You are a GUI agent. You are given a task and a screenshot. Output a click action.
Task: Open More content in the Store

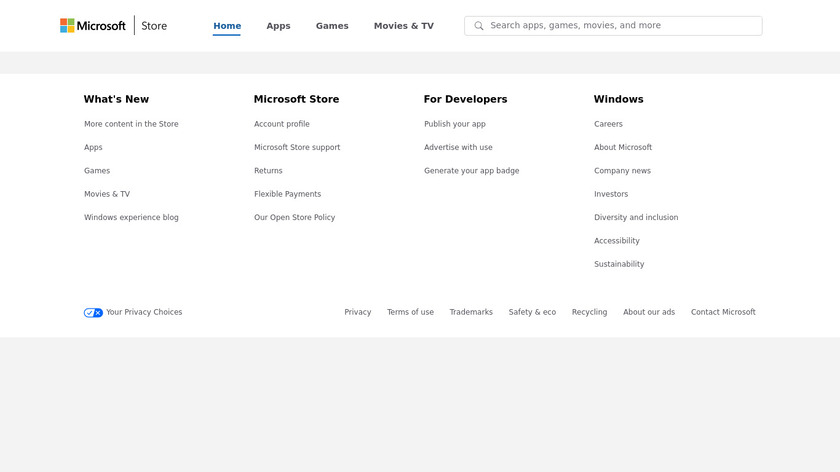coord(131,124)
